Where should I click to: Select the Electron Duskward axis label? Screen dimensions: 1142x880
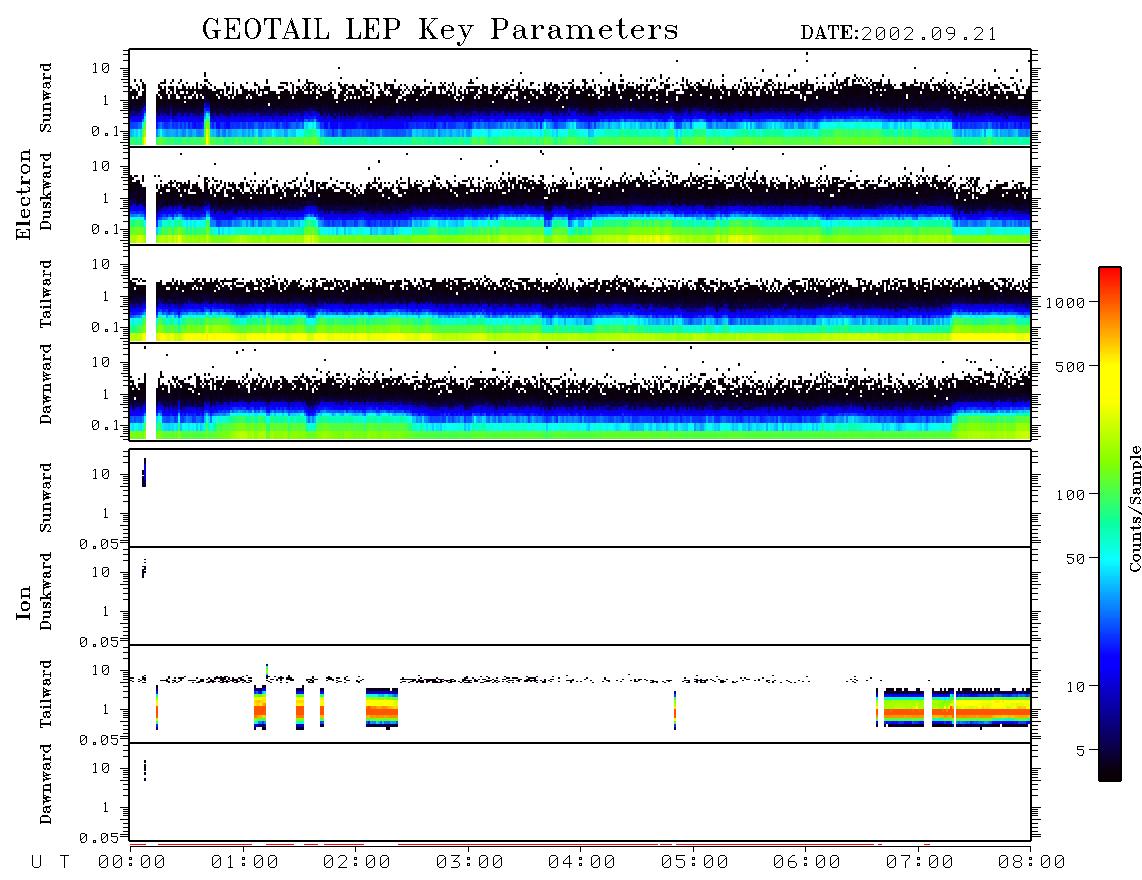(46, 191)
